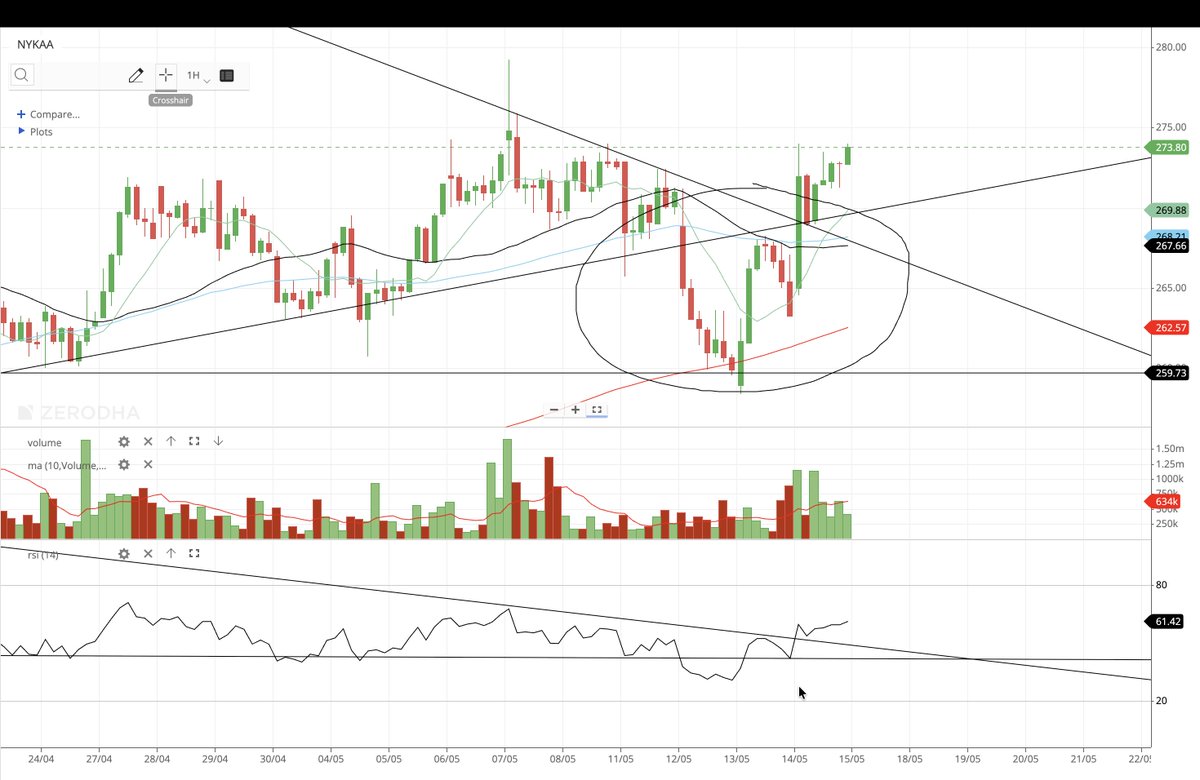The width and height of the screenshot is (1200, 780).
Task: Click the 265.00 price axis label
Action: pos(1171,288)
